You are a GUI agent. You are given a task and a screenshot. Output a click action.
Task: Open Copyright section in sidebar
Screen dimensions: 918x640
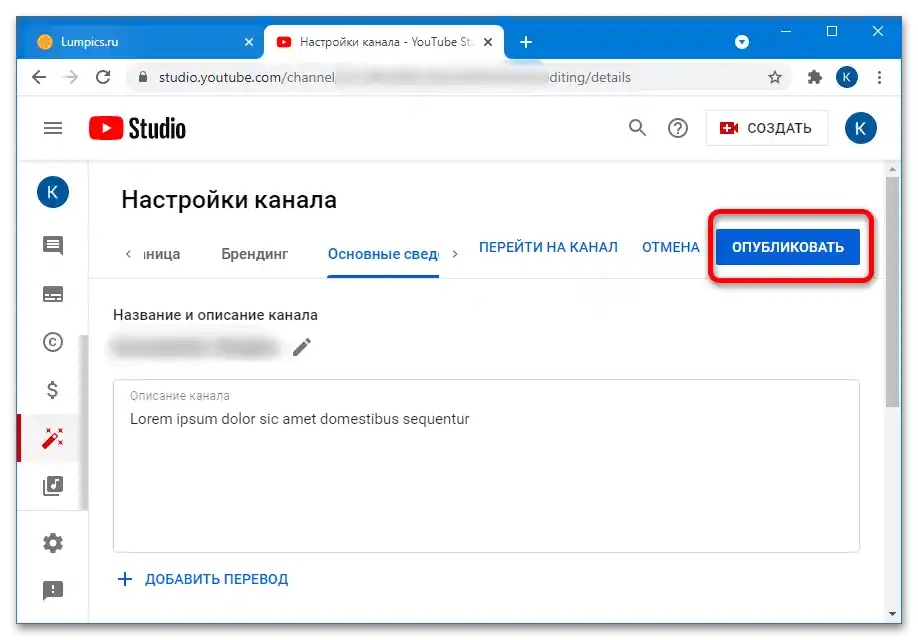point(53,342)
